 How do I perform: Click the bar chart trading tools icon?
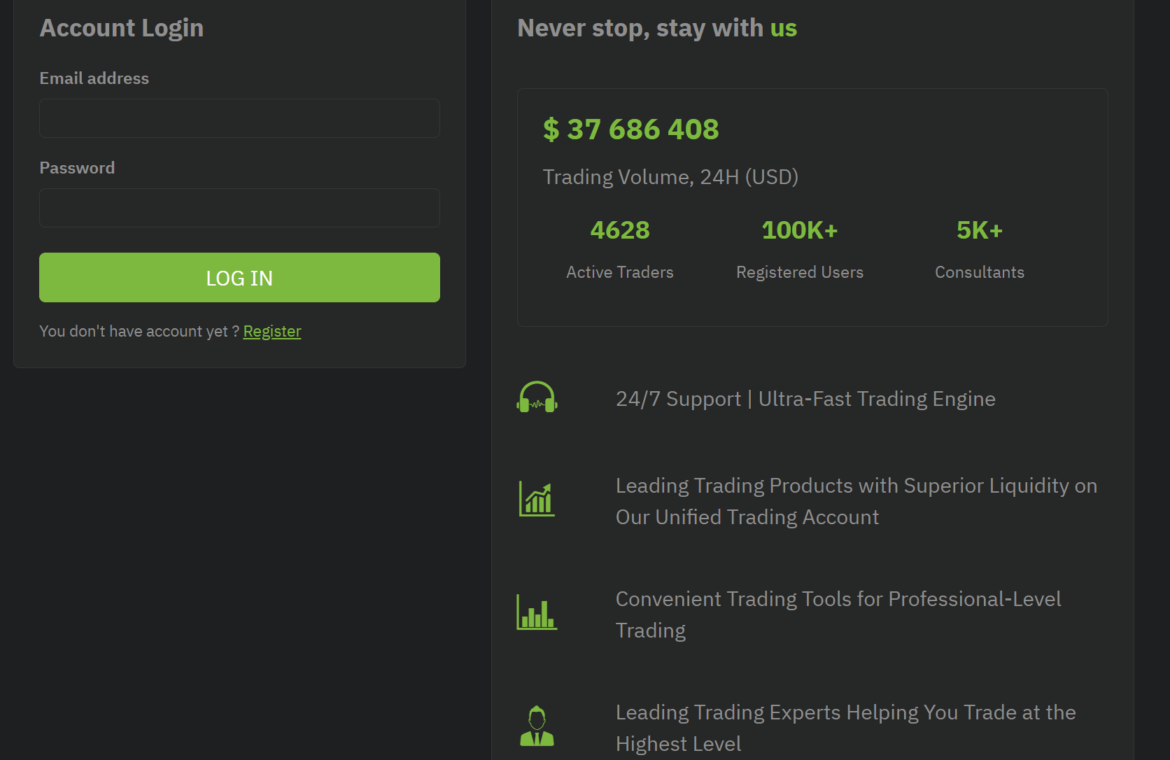[537, 612]
